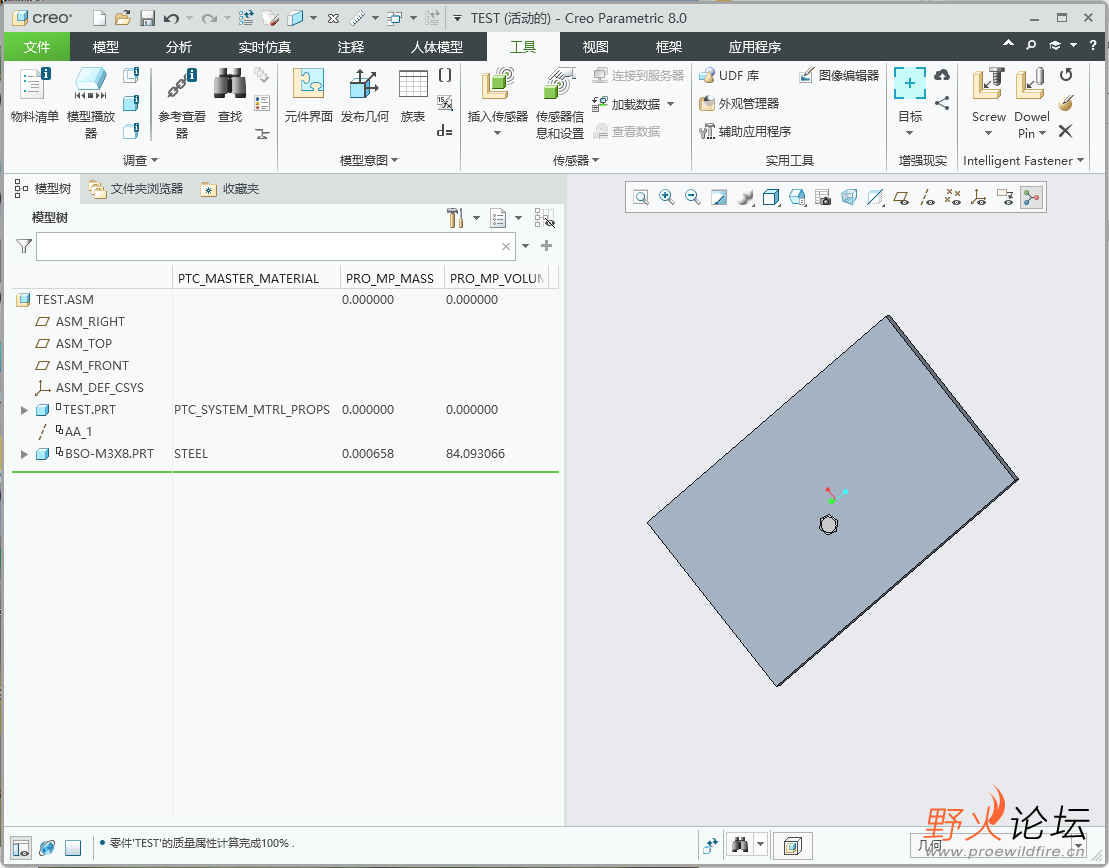Screen dimensions: 1109x868
Task: Click the cloud upload icon in 增强现实
Action: coord(942,75)
